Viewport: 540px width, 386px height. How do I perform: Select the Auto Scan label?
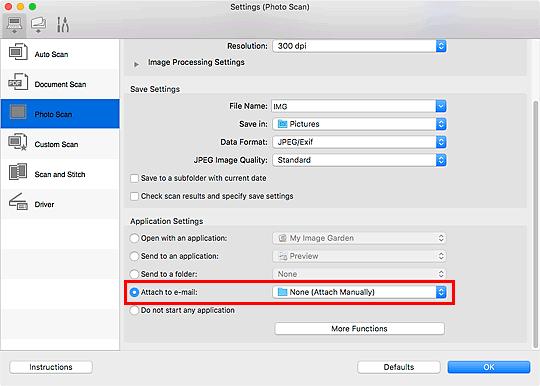point(51,54)
